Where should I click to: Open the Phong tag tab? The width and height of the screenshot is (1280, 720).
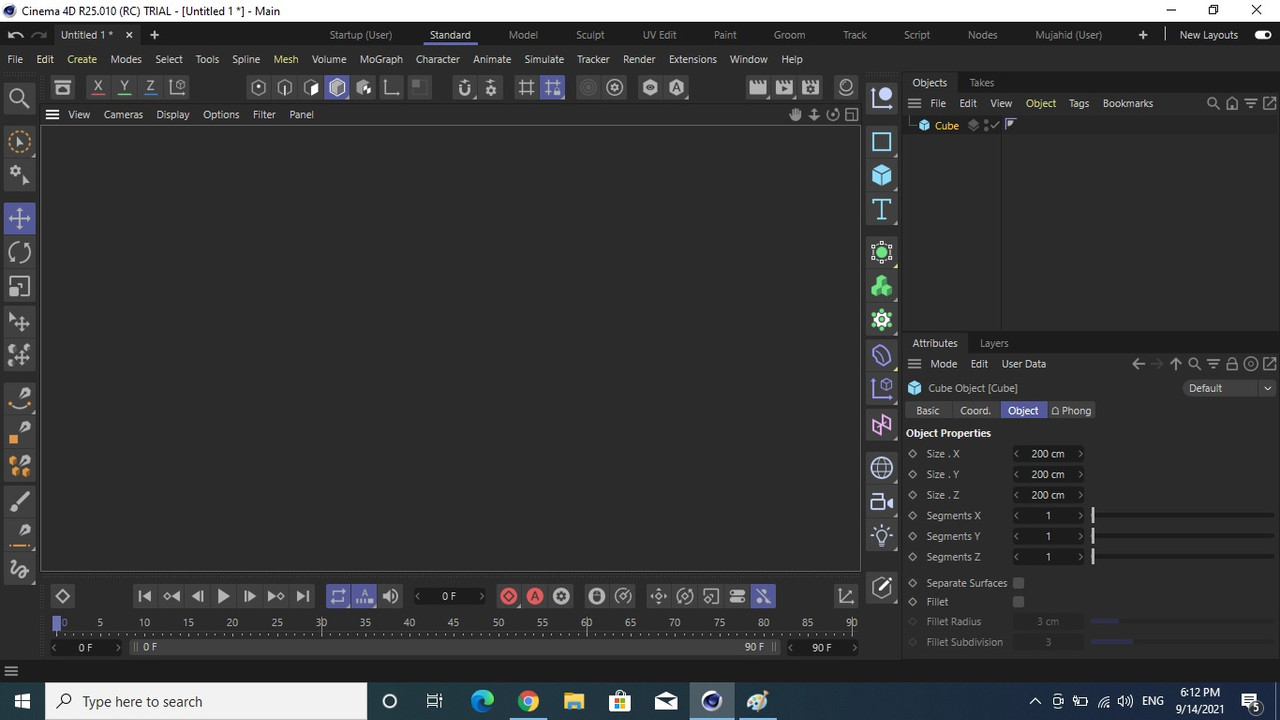[1071, 411]
